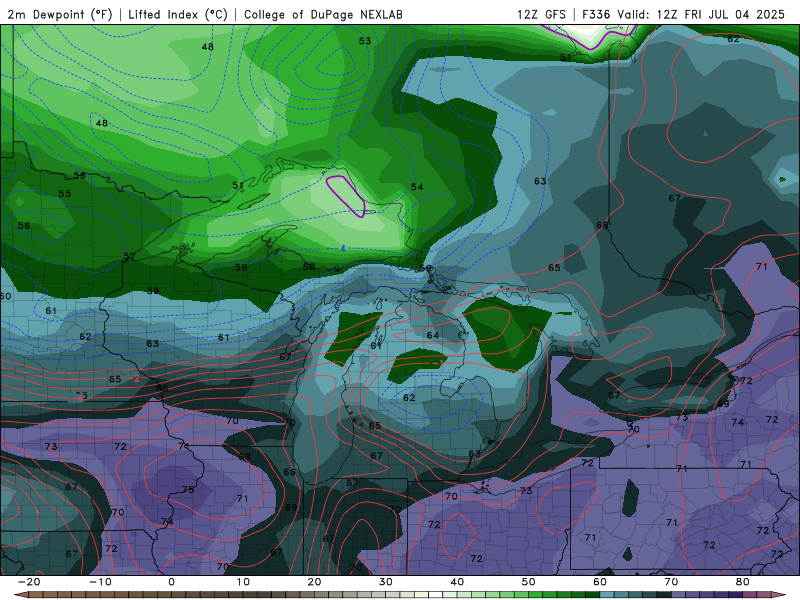
Task: Click the '-10' label on the color scale
Action: 100,582
